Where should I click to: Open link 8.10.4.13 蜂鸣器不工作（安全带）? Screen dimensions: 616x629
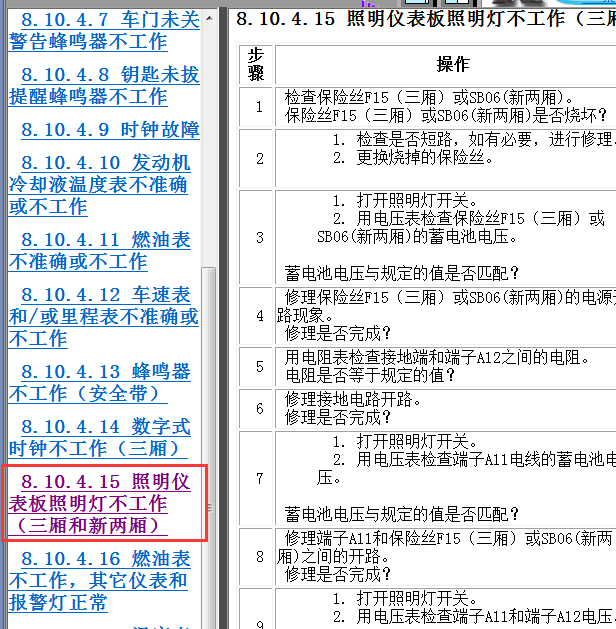99,382
